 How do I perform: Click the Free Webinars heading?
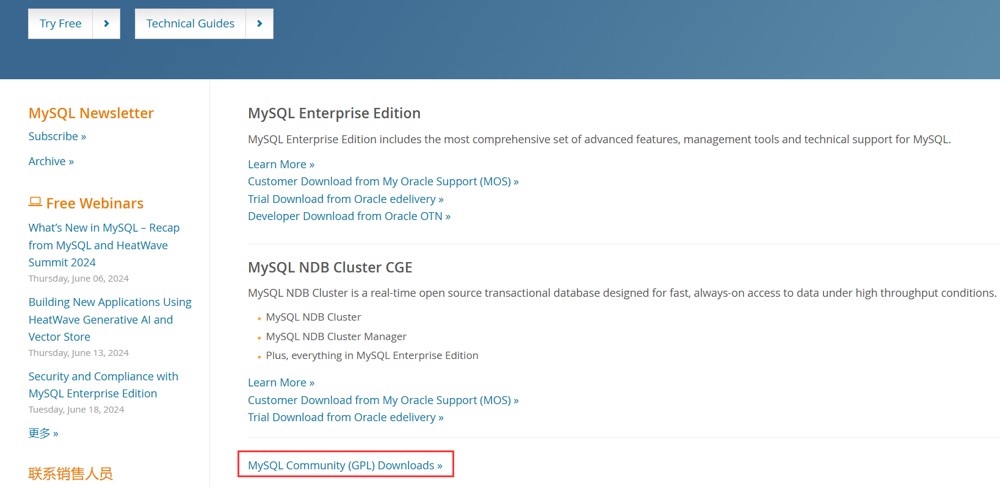94,203
